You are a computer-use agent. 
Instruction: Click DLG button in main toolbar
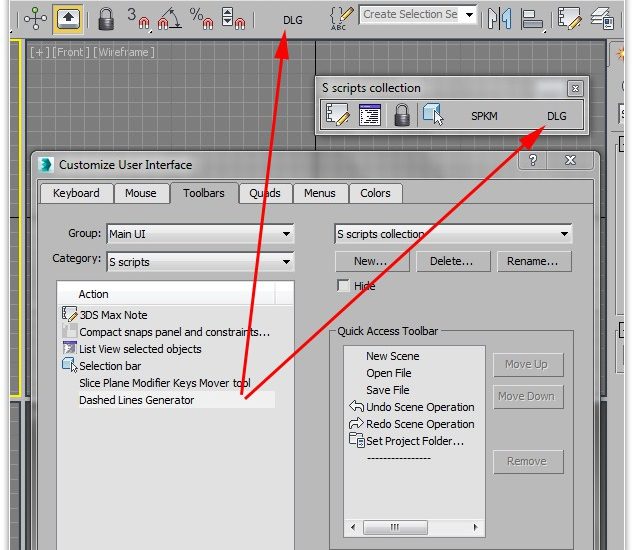point(292,18)
